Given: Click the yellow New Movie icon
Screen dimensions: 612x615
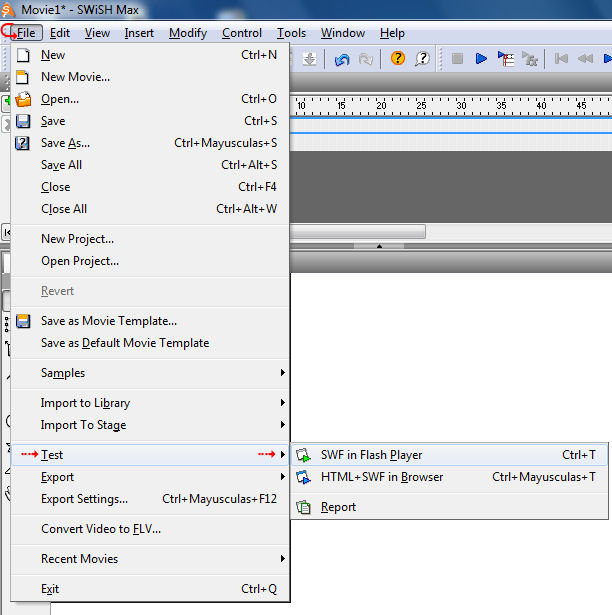Looking at the screenshot, I should pyautogui.click(x=22, y=77).
